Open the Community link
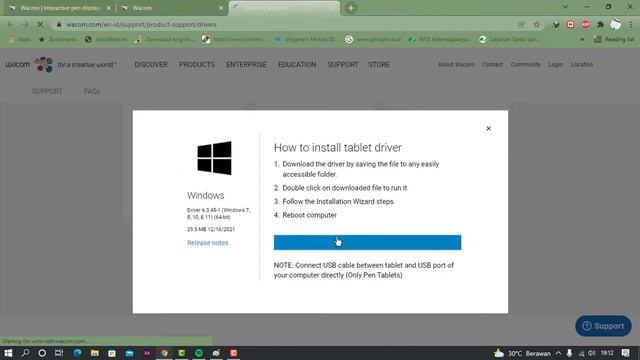640x360 pixels. (525, 64)
